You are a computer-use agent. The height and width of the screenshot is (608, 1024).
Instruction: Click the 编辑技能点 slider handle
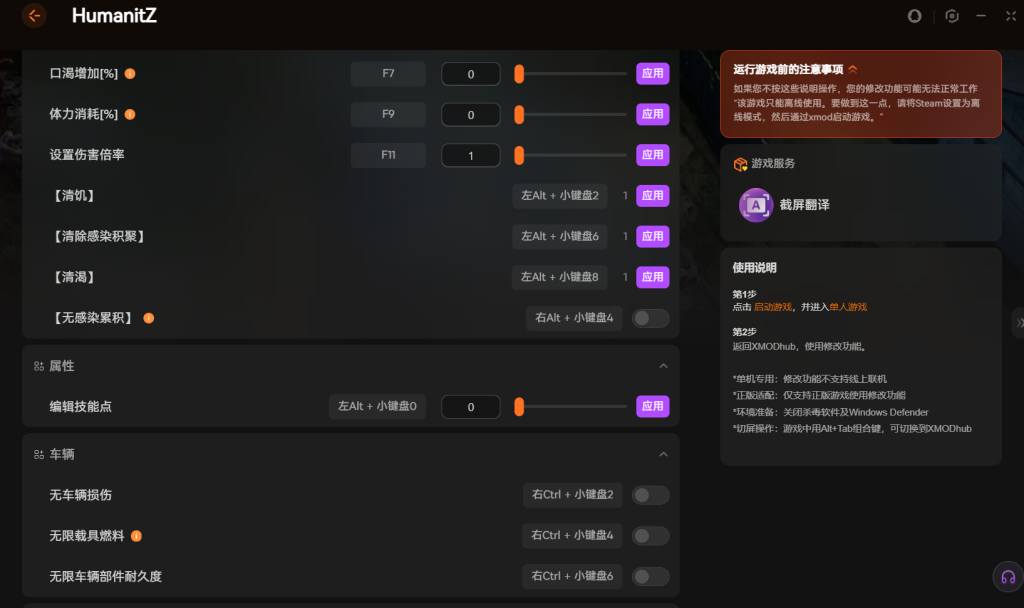coord(519,407)
